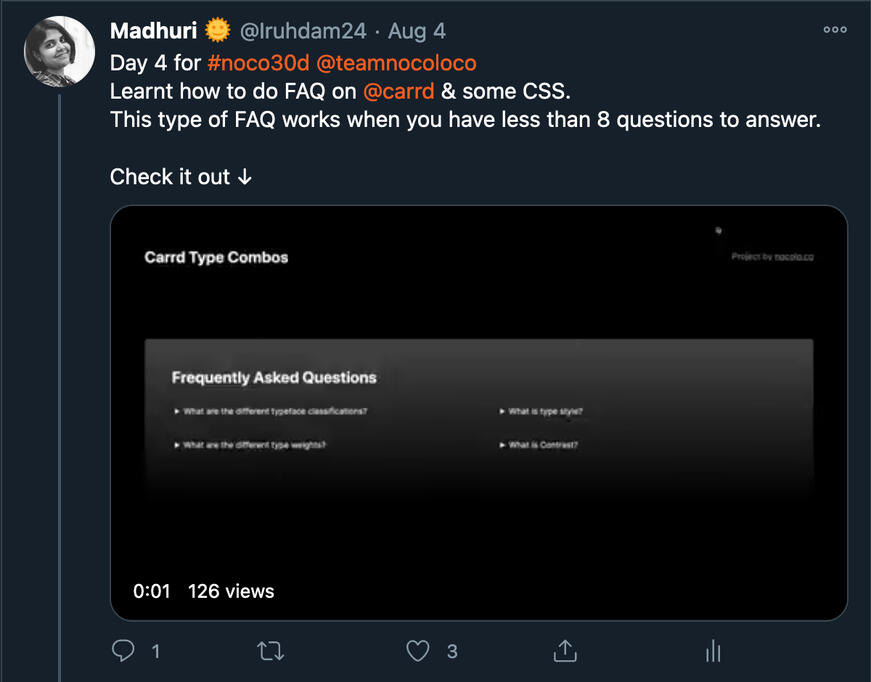
Task: Open Madhuri's profile picture
Action: [59, 51]
